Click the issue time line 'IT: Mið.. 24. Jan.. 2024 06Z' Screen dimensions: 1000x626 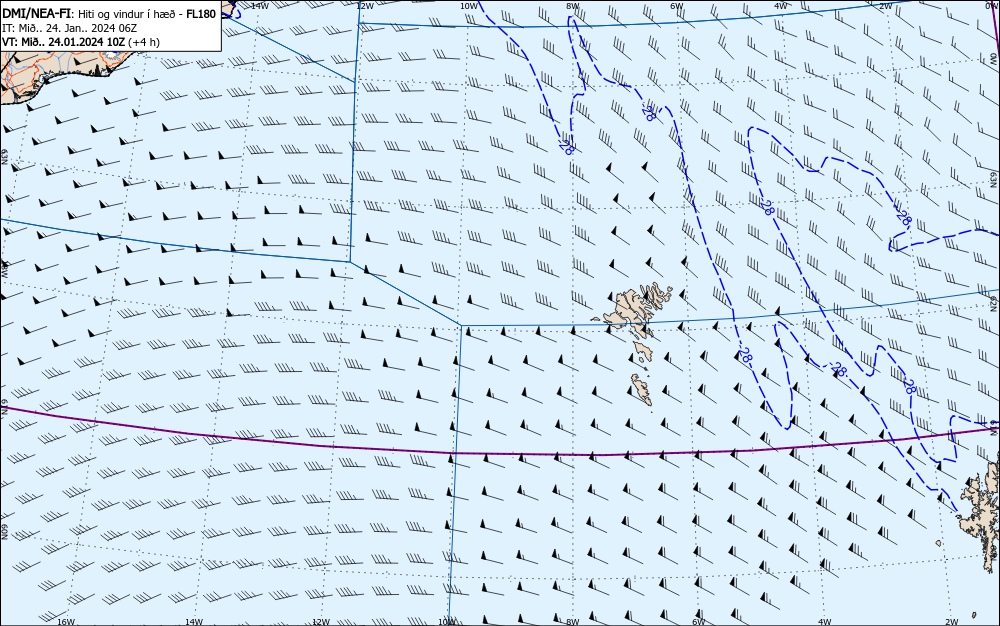coord(70,28)
